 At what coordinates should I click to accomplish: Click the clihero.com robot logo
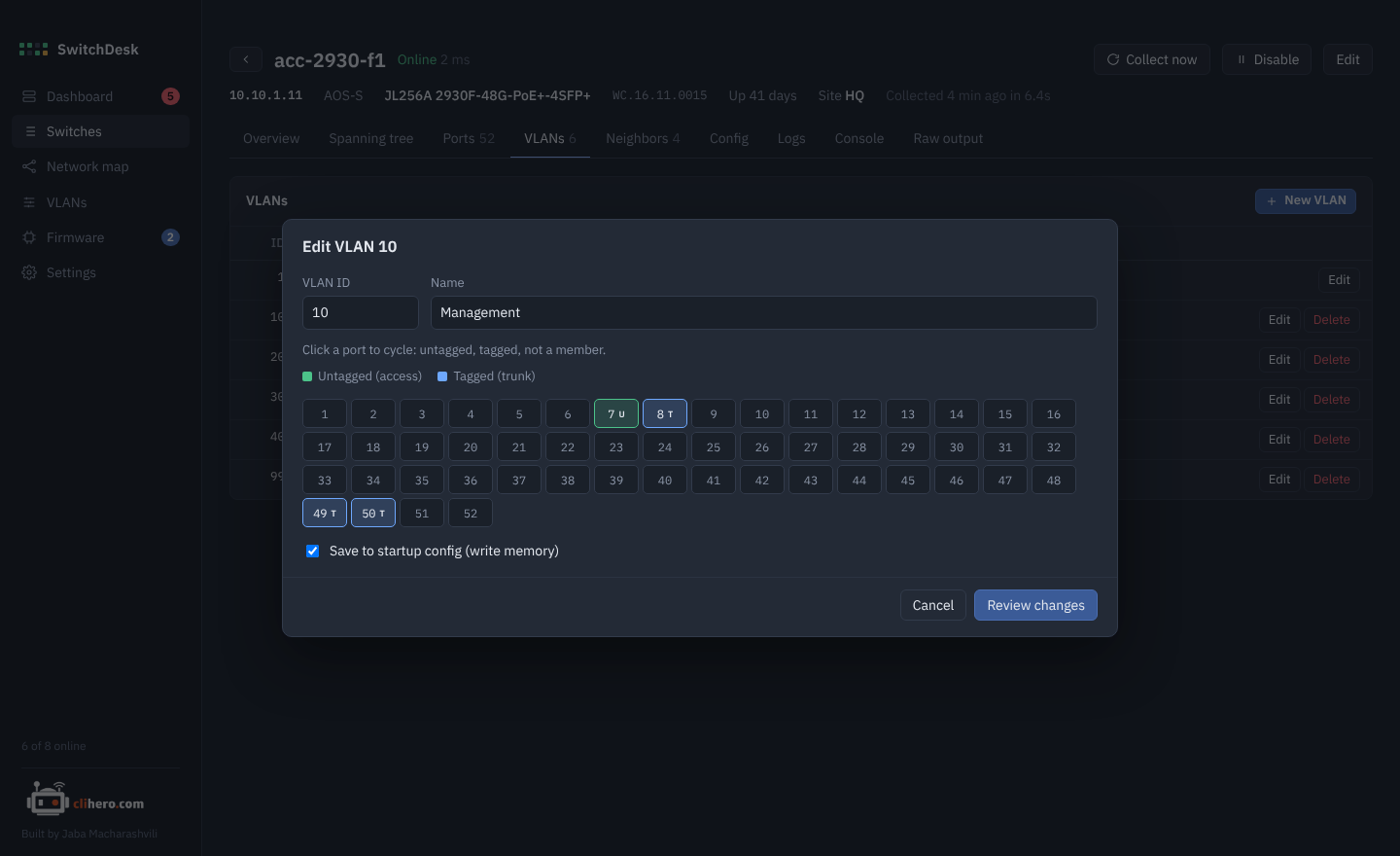pyautogui.click(x=86, y=801)
